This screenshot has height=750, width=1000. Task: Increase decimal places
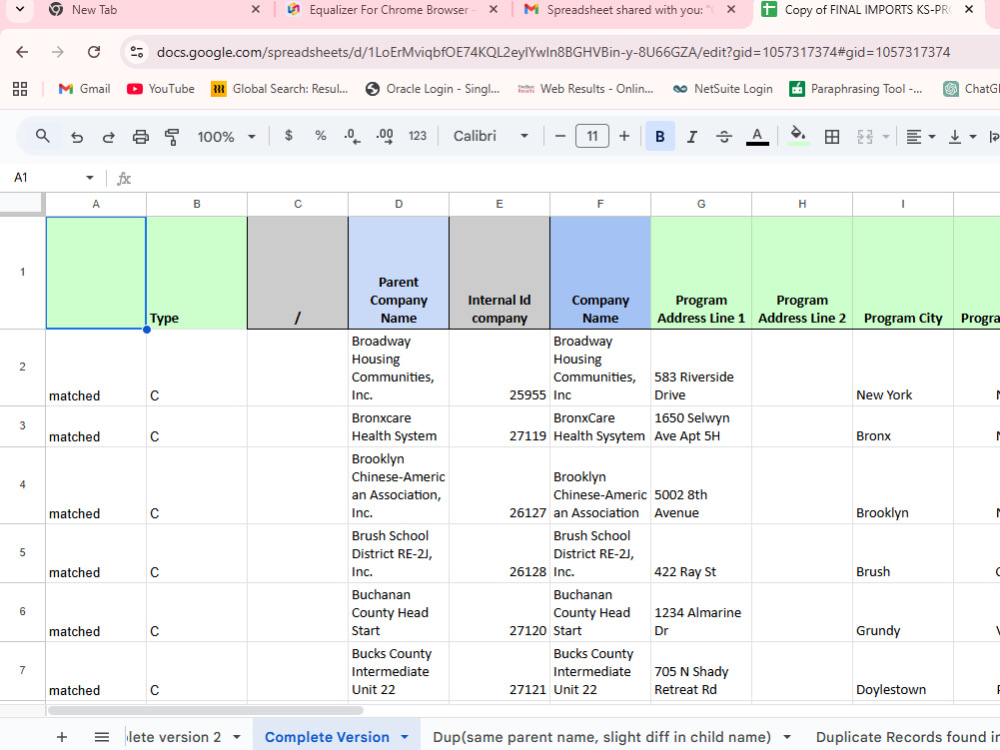click(x=385, y=136)
